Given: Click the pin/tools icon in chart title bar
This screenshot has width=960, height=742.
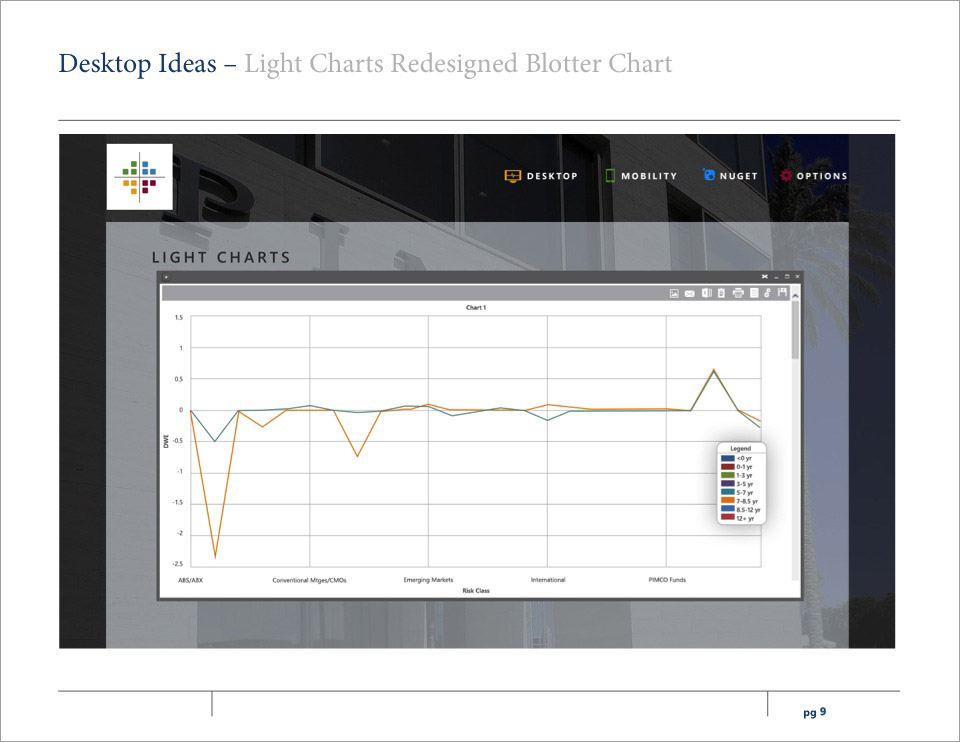Looking at the screenshot, I should (764, 276).
